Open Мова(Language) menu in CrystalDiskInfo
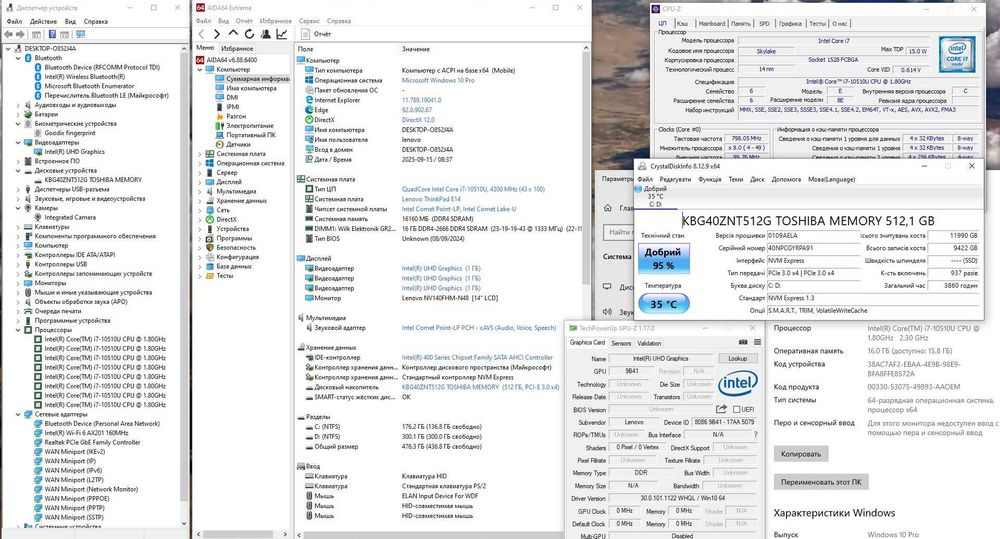 click(x=831, y=179)
